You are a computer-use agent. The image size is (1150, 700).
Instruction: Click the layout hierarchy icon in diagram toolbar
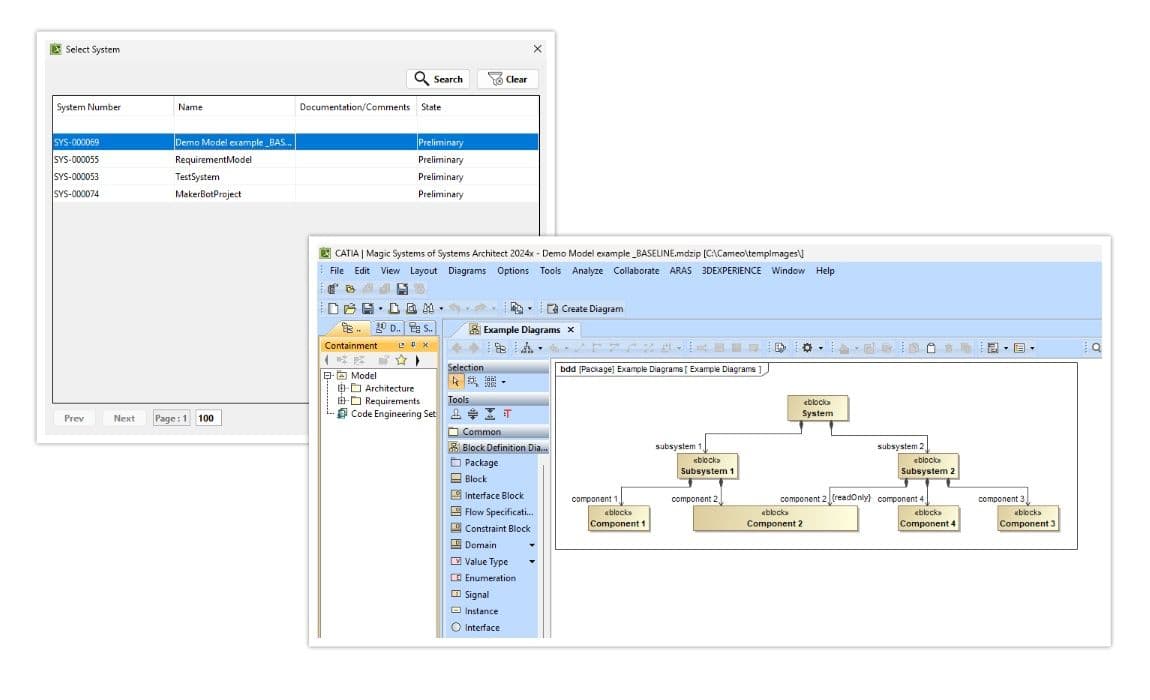[x=527, y=348]
